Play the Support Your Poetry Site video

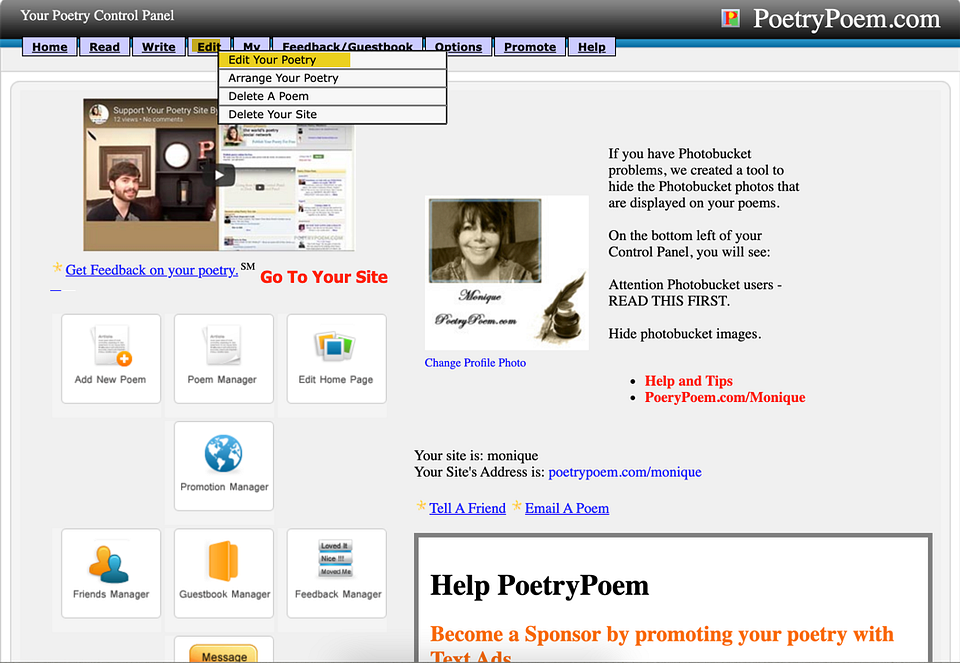coord(219,175)
